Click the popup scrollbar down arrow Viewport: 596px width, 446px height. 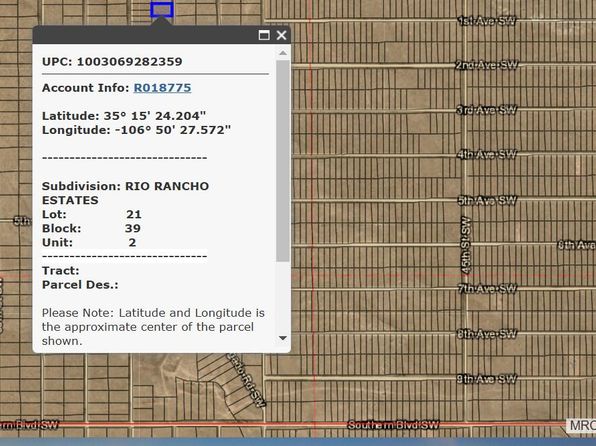pyautogui.click(x=283, y=338)
